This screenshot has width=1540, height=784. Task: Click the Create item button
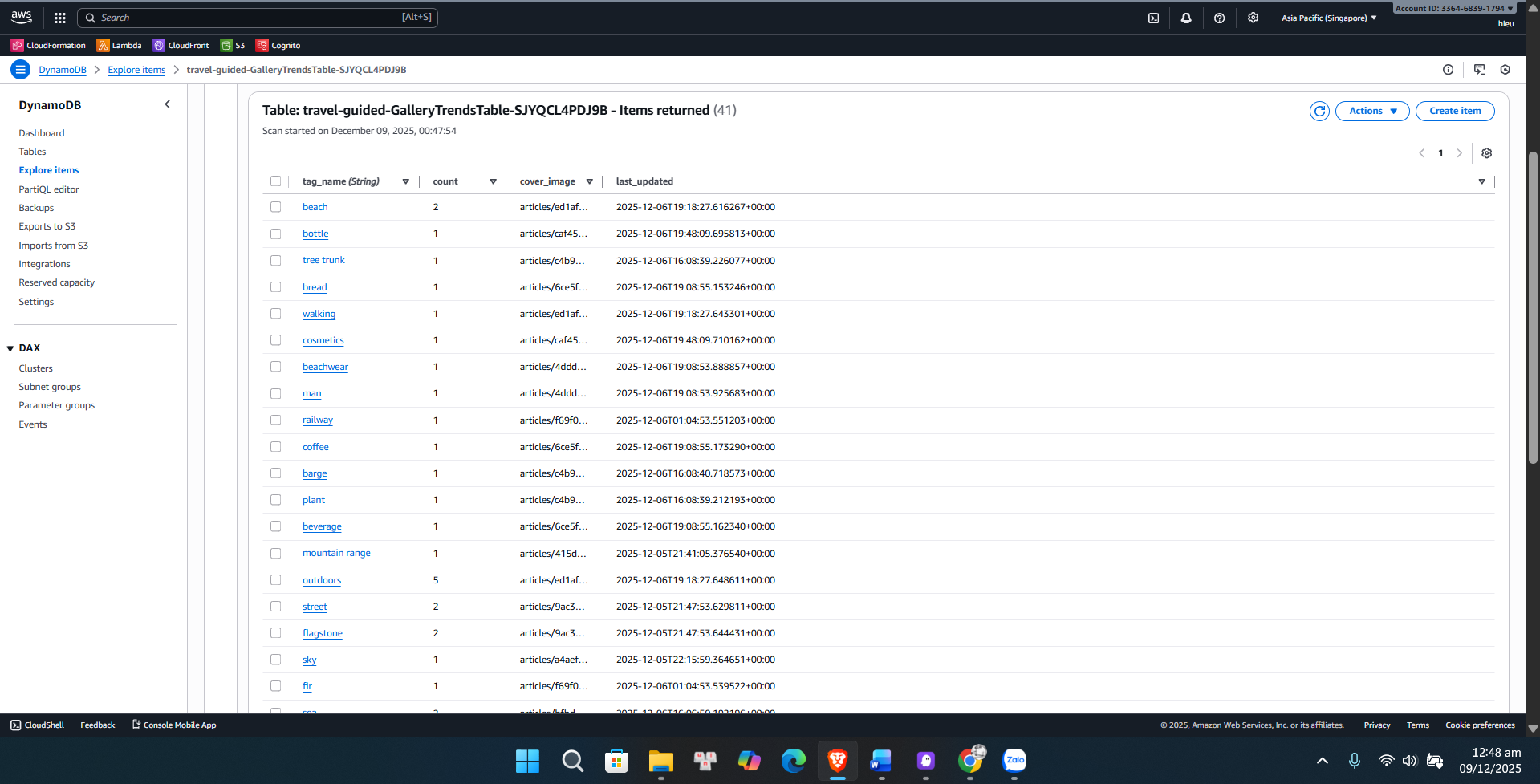(1454, 111)
